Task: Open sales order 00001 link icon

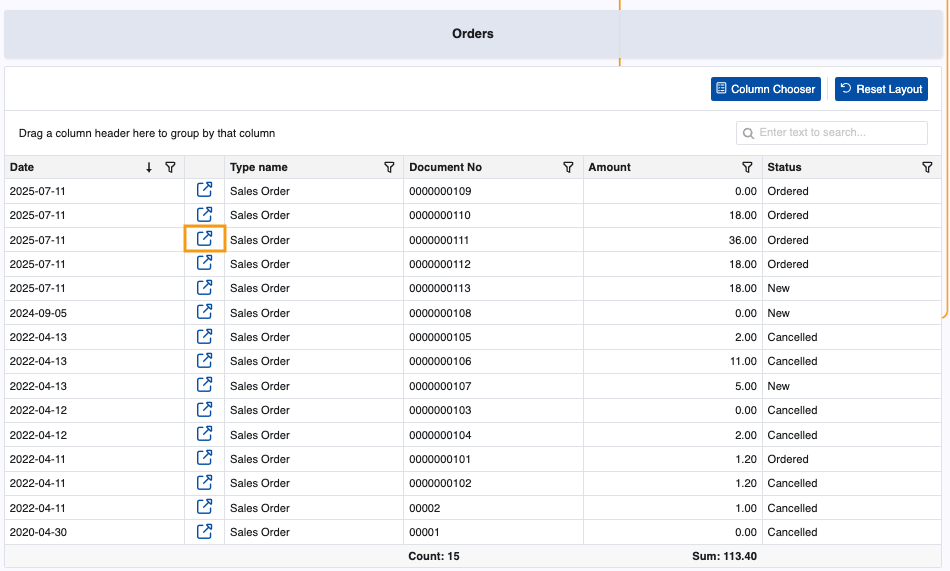Action: pyautogui.click(x=205, y=532)
